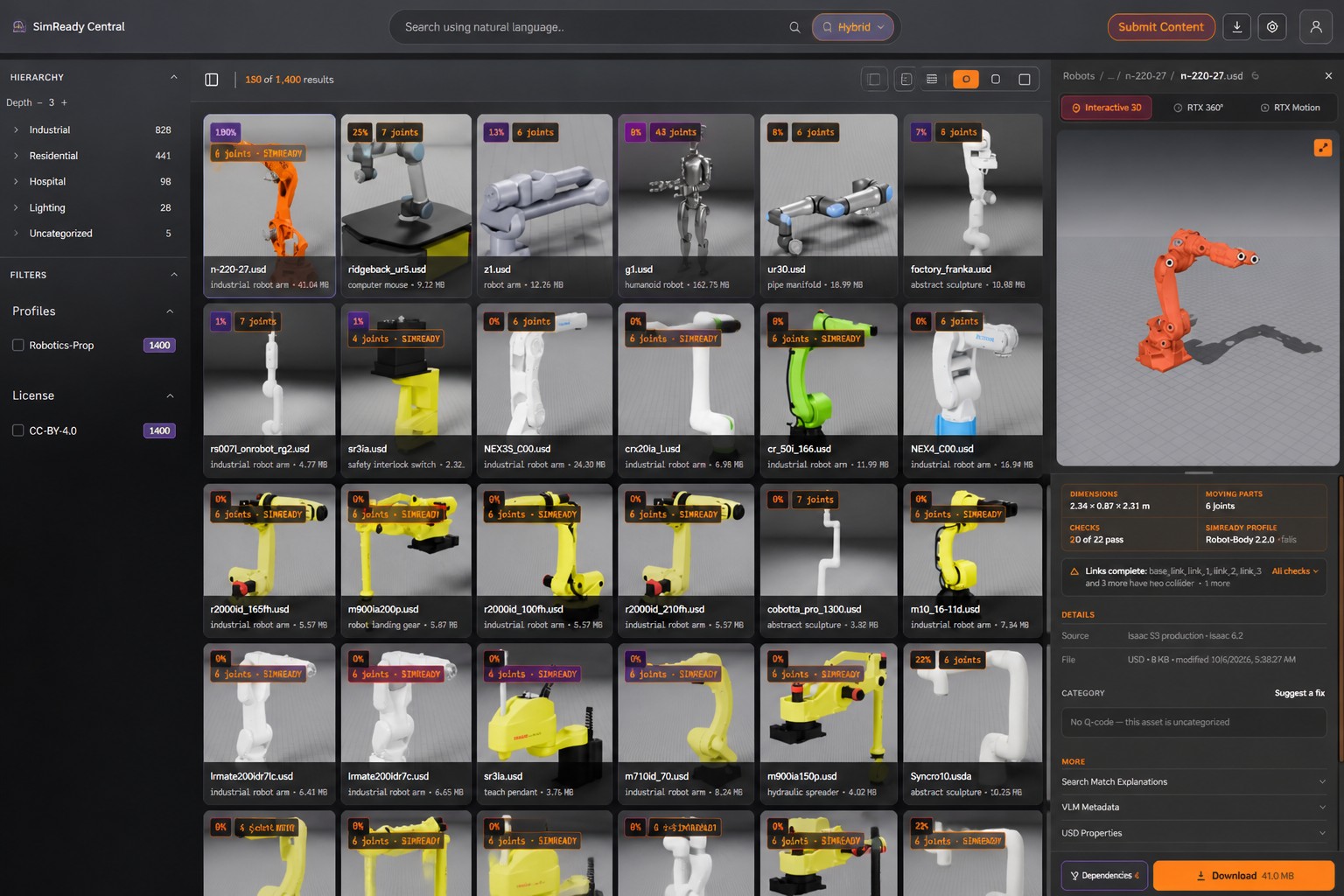Expand the Industrial hierarchy node
This screenshot has height=896, width=1344.
coord(16,129)
